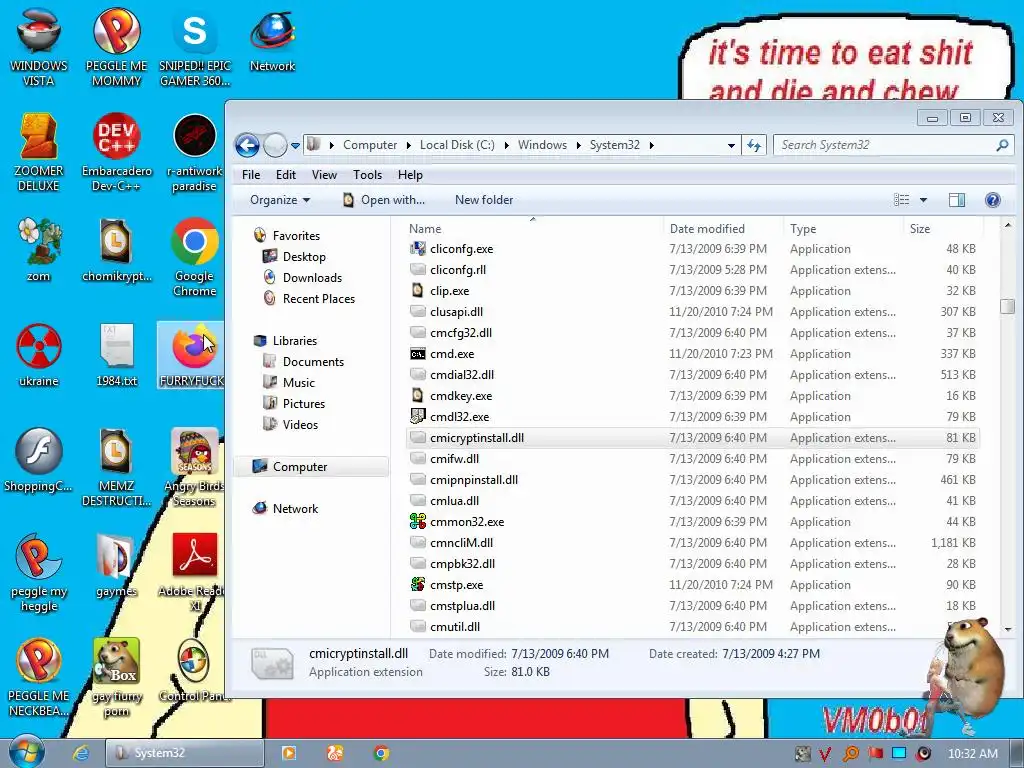The image size is (1024, 768).
Task: Sort by Date modified column header
Action: click(x=724, y=229)
